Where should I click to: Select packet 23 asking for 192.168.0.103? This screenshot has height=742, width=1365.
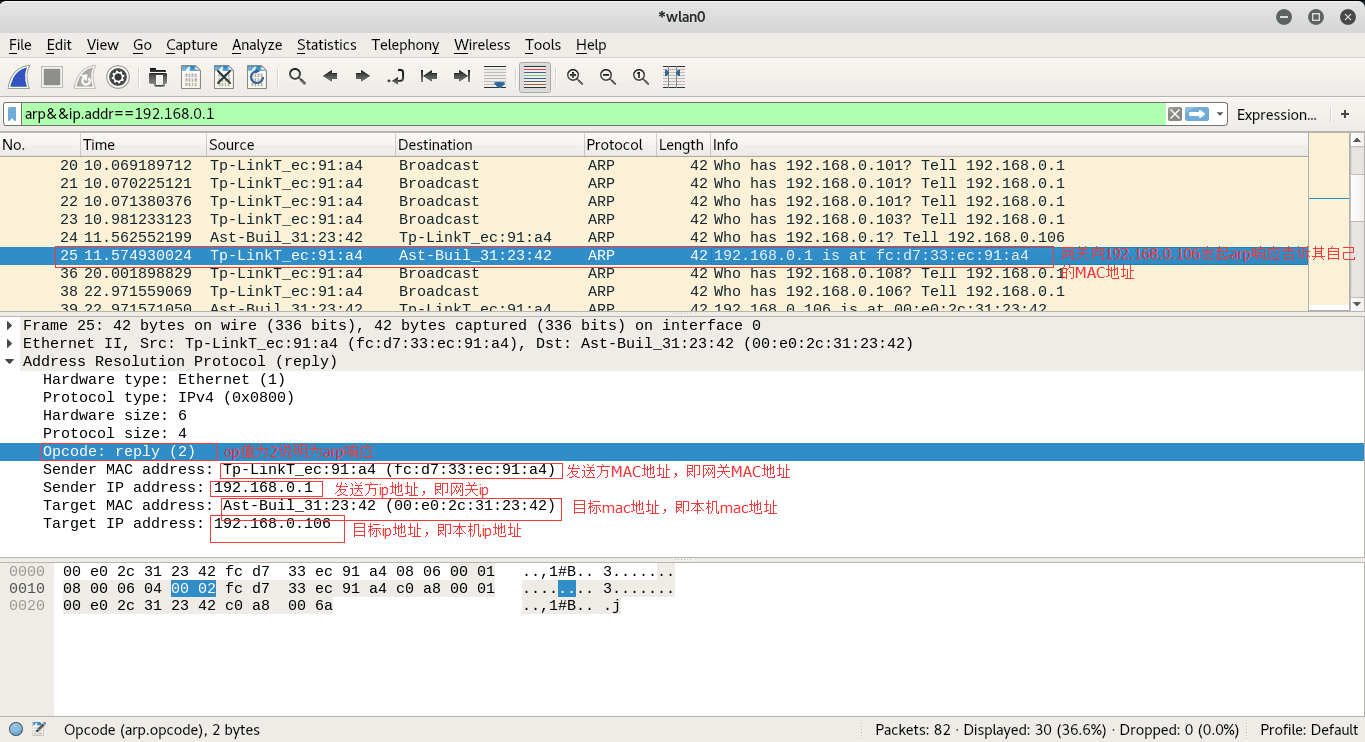654,219
